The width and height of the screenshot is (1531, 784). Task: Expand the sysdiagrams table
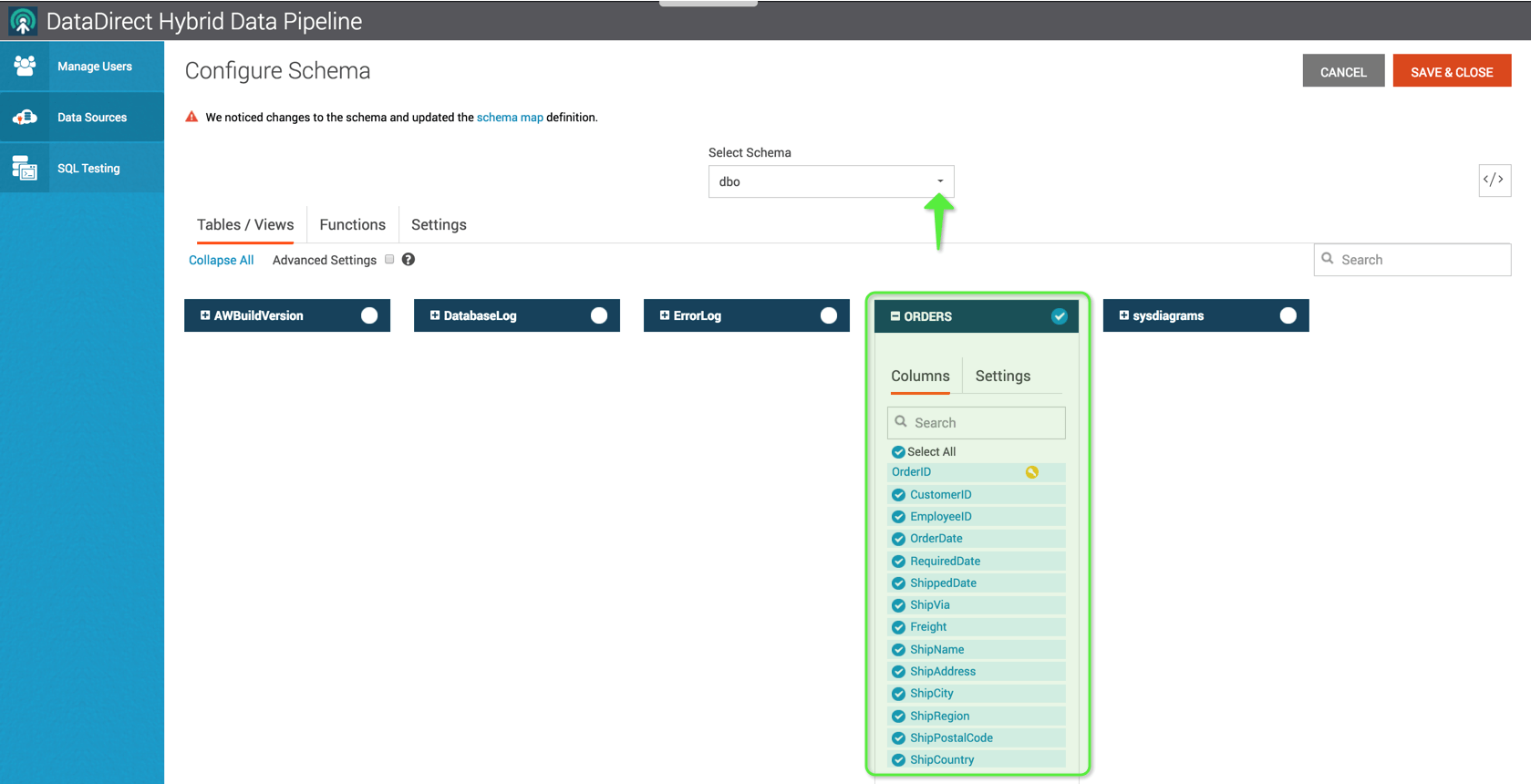(1123, 315)
